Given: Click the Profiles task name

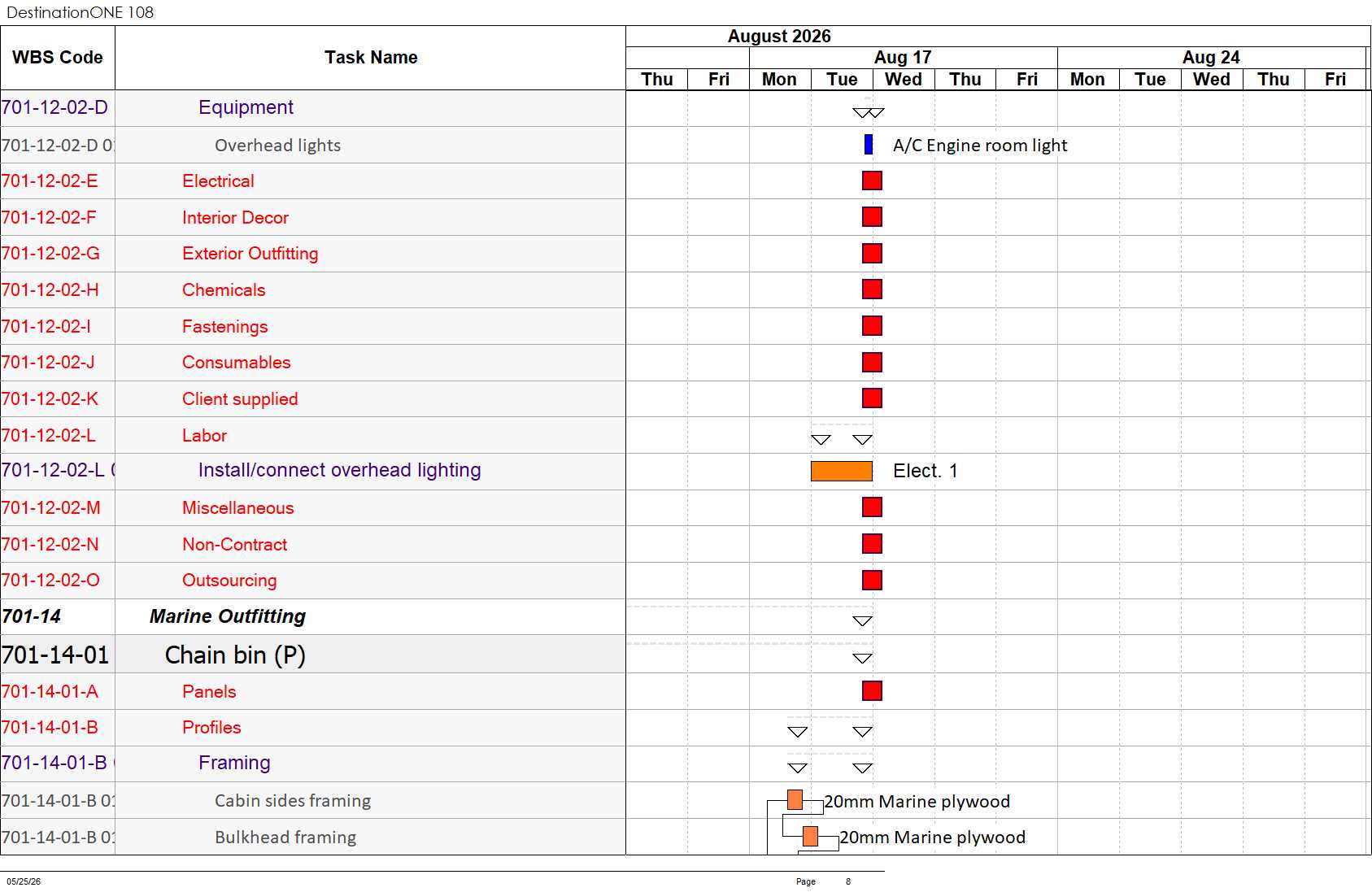Looking at the screenshot, I should 211,728.
